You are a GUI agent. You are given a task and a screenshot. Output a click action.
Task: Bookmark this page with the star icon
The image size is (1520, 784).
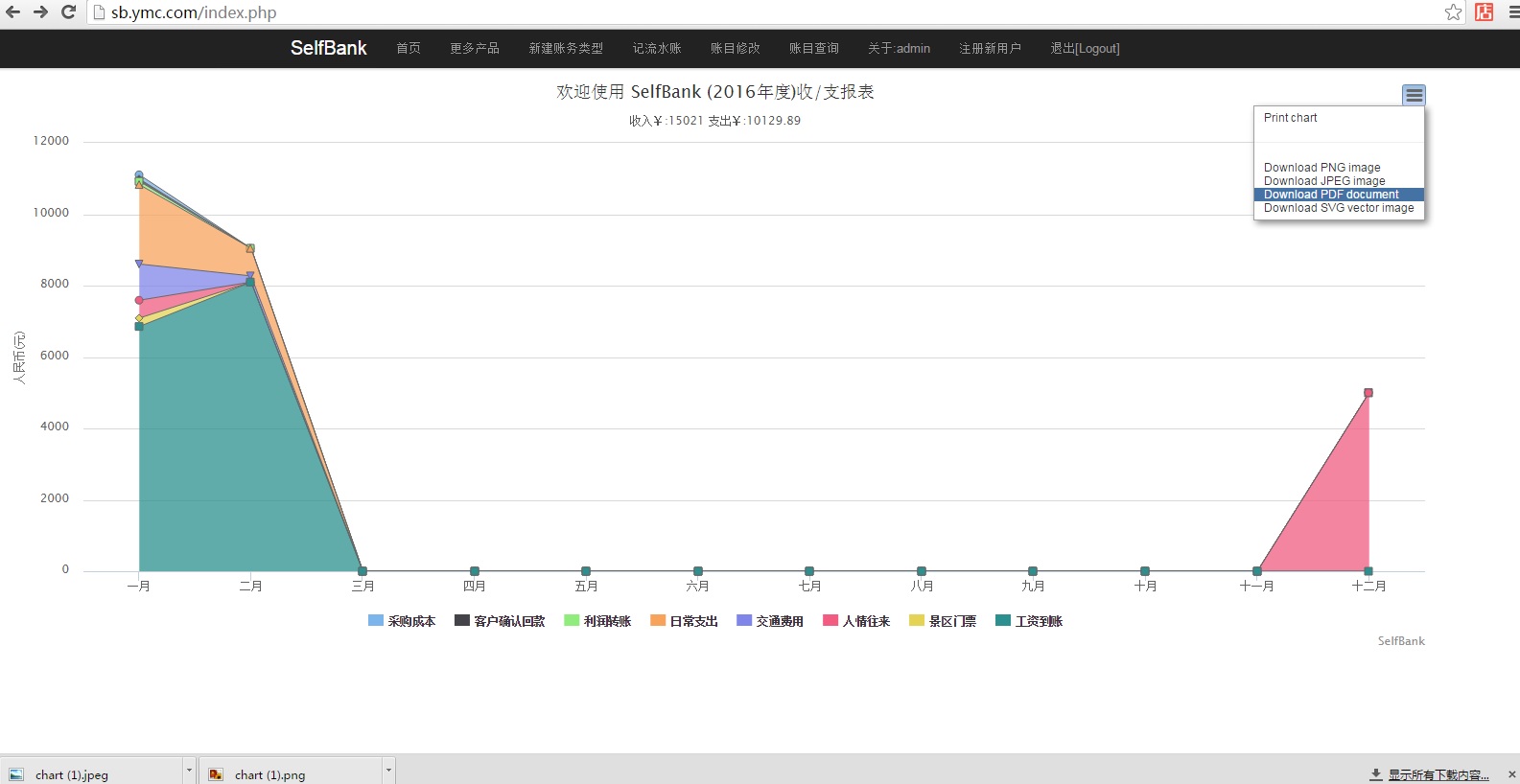[1454, 12]
